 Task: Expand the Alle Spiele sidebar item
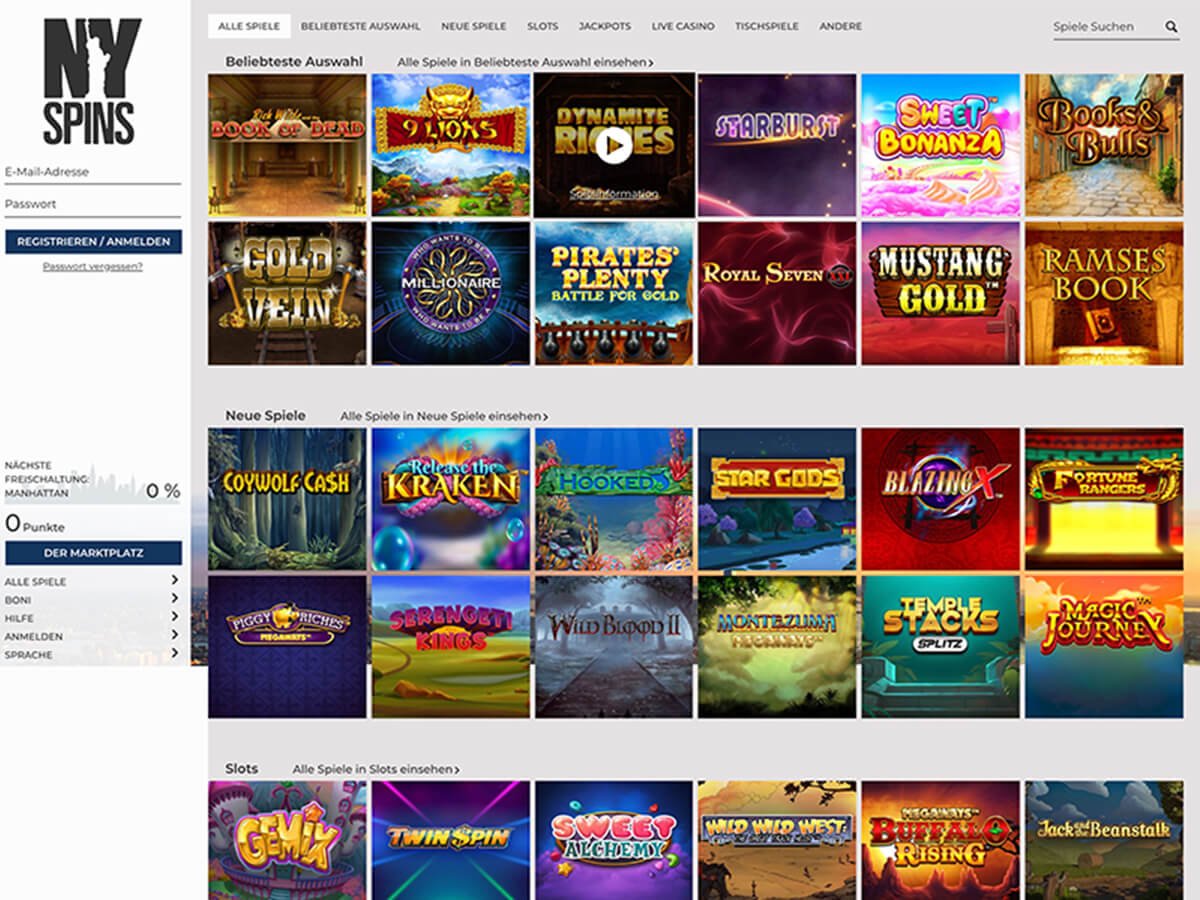click(92, 581)
